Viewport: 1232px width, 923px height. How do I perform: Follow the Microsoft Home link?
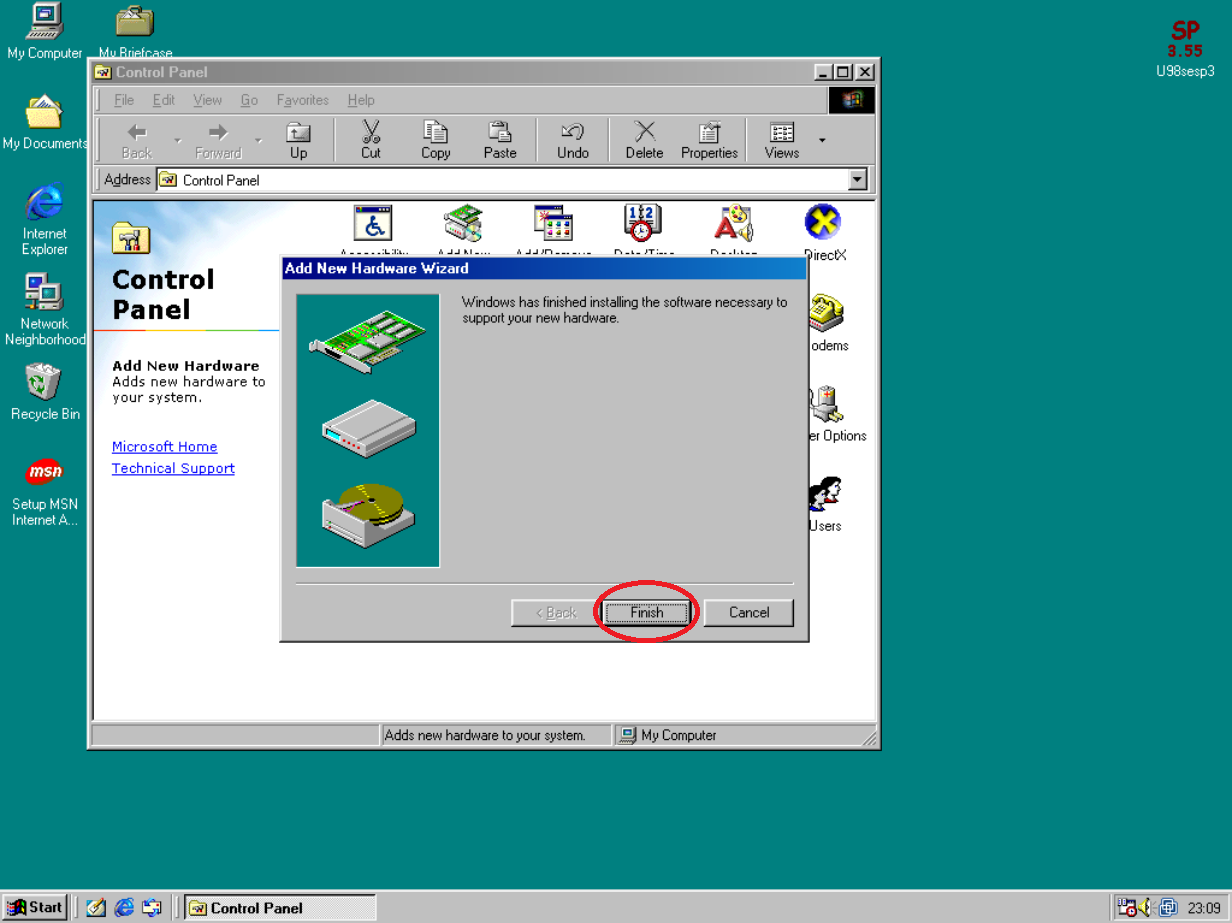click(x=164, y=447)
